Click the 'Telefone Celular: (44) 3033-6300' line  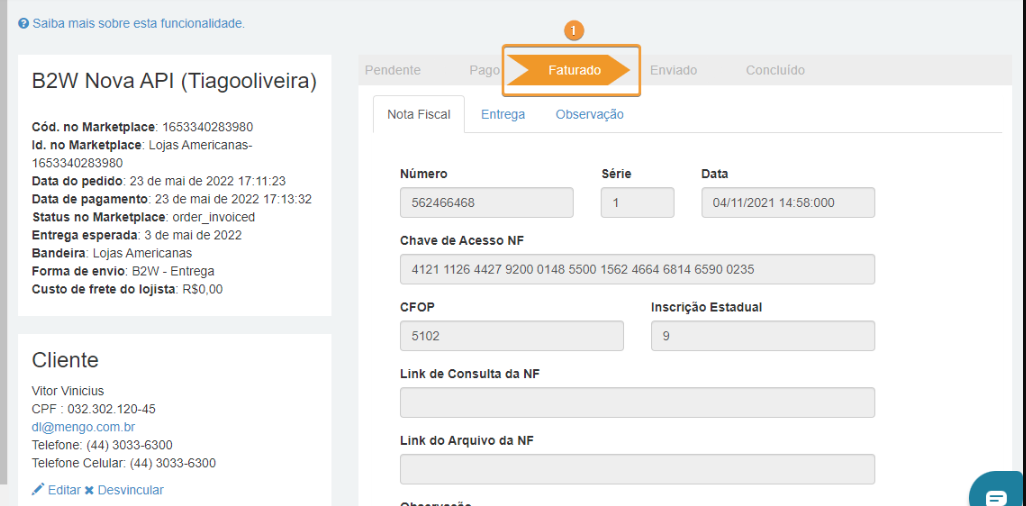click(124, 463)
